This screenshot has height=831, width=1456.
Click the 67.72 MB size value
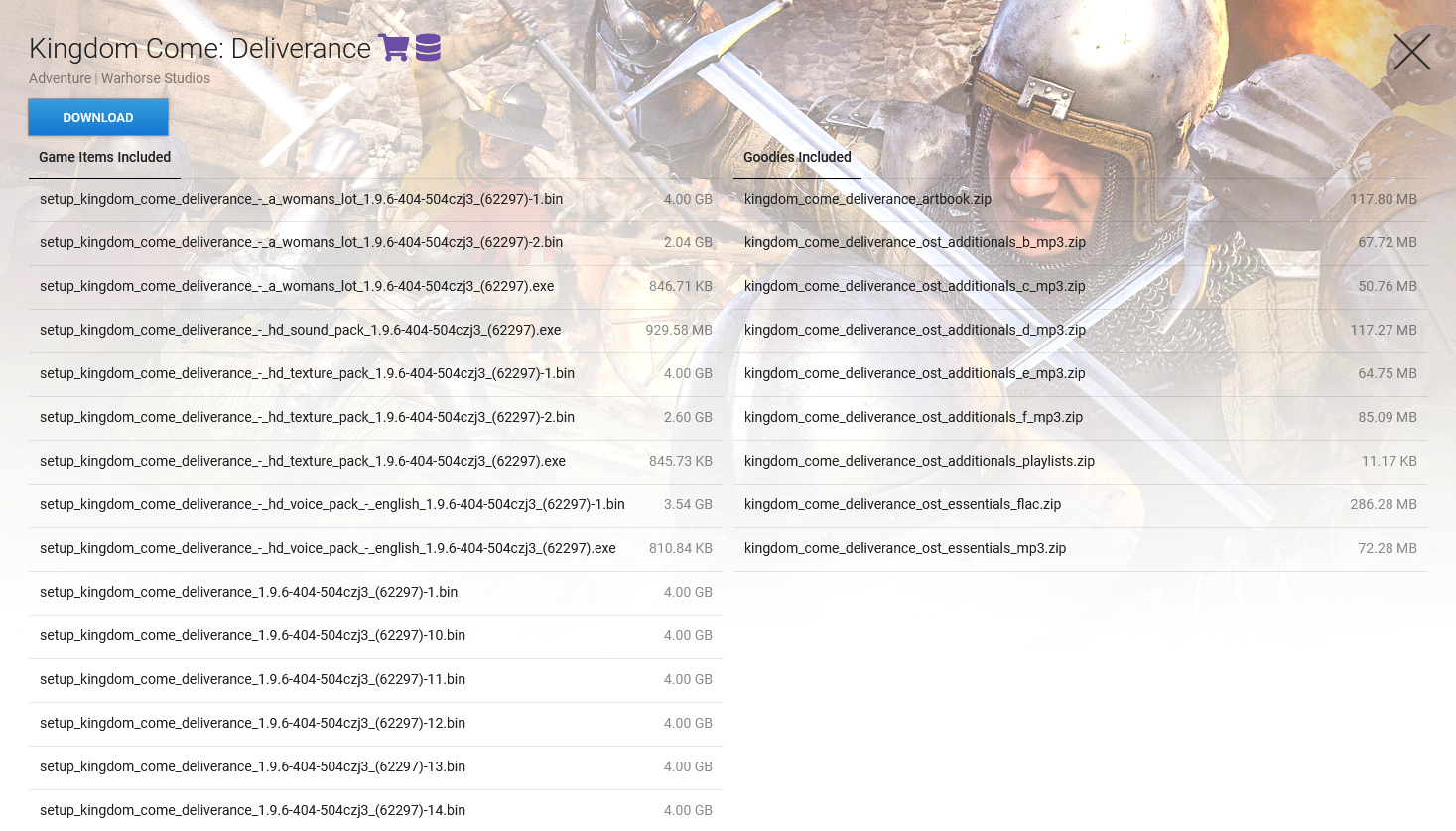pos(1388,242)
